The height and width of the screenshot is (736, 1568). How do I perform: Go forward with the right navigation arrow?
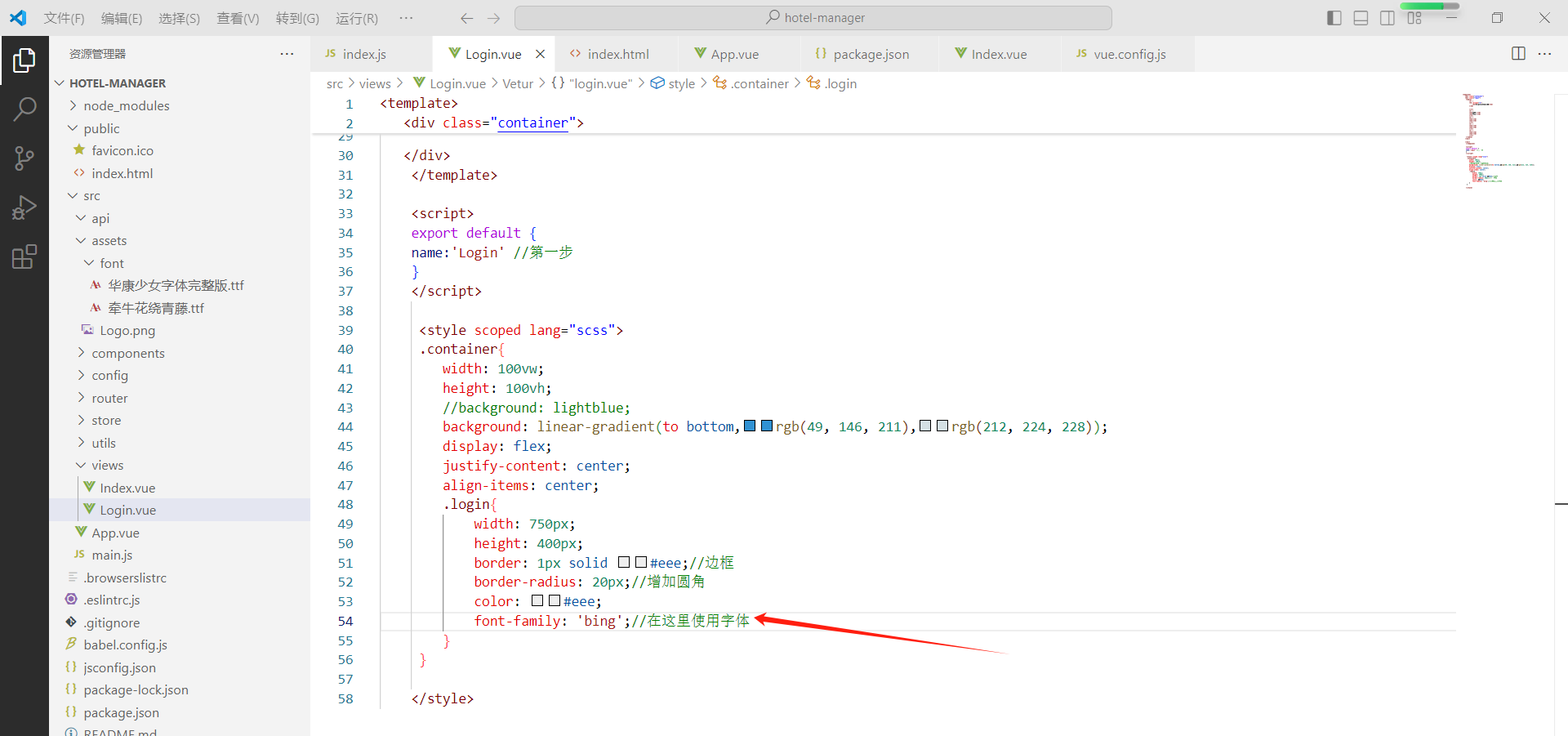(493, 18)
